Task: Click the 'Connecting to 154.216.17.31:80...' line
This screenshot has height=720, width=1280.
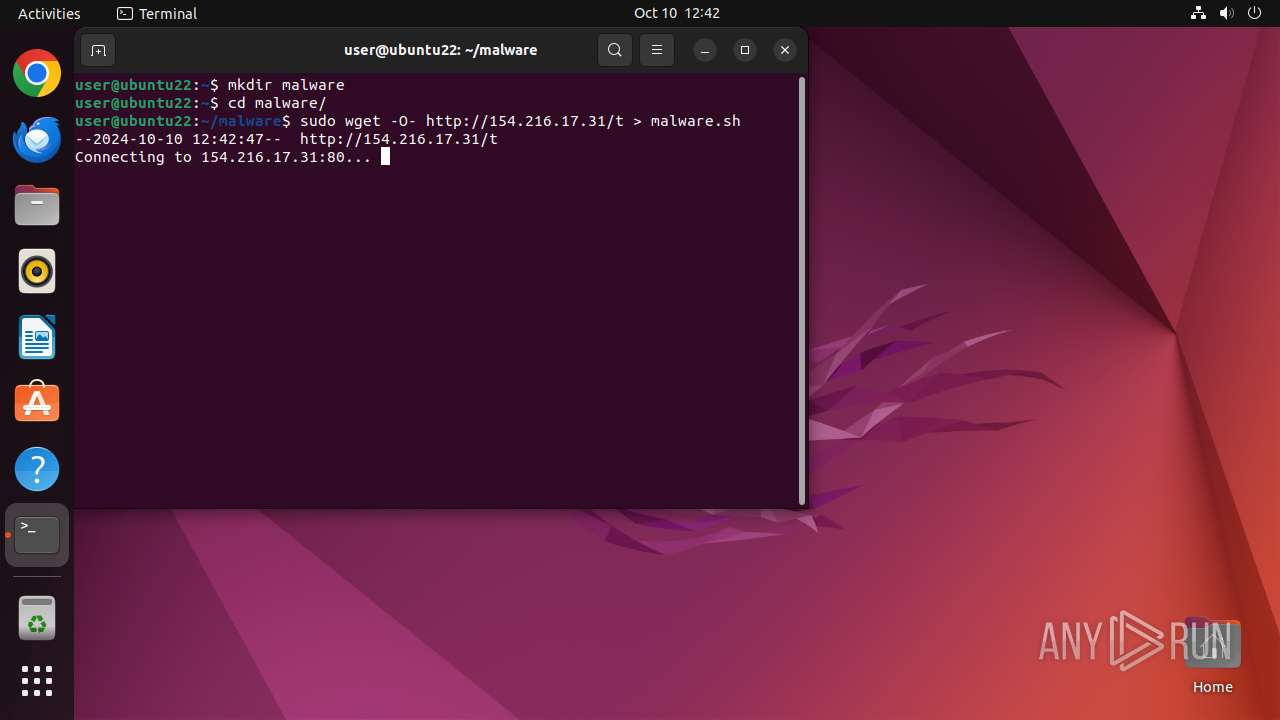Action: 223,157
